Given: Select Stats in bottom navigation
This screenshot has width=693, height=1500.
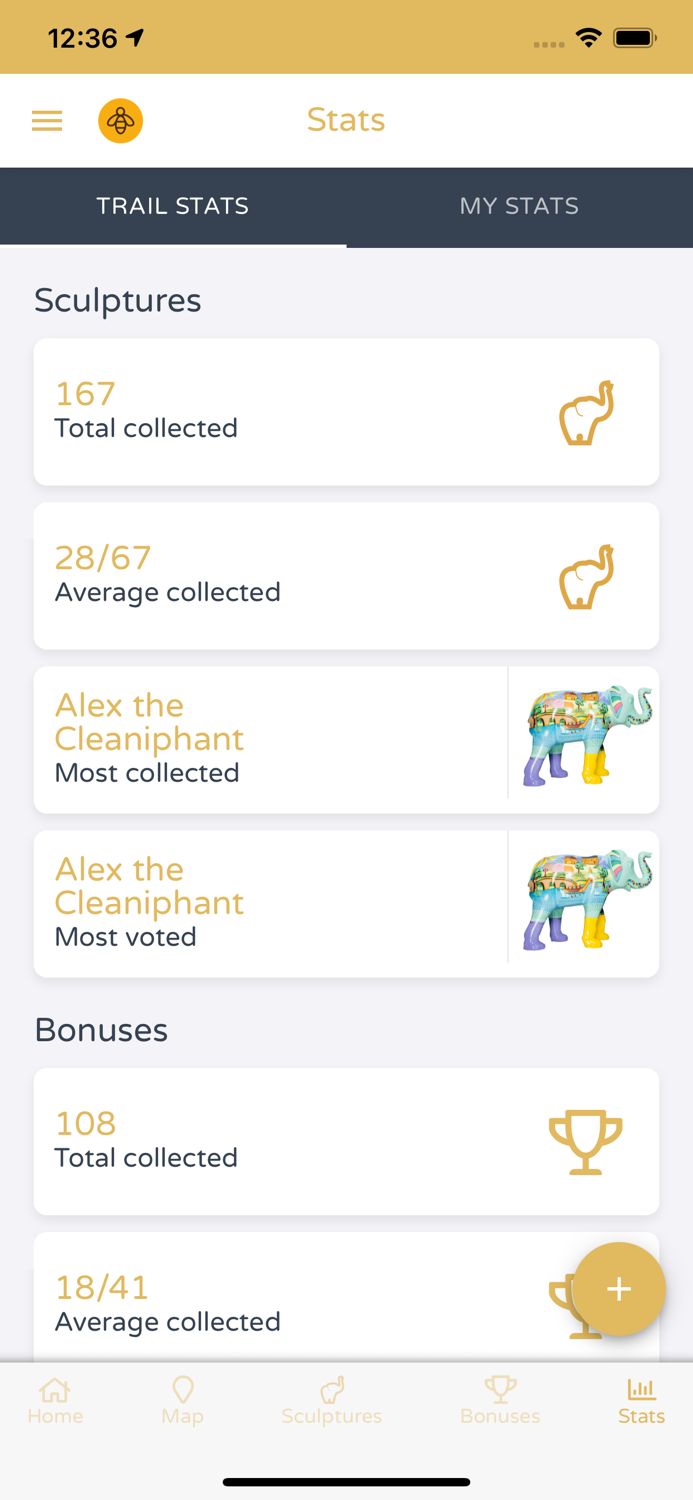Looking at the screenshot, I should point(641,1401).
